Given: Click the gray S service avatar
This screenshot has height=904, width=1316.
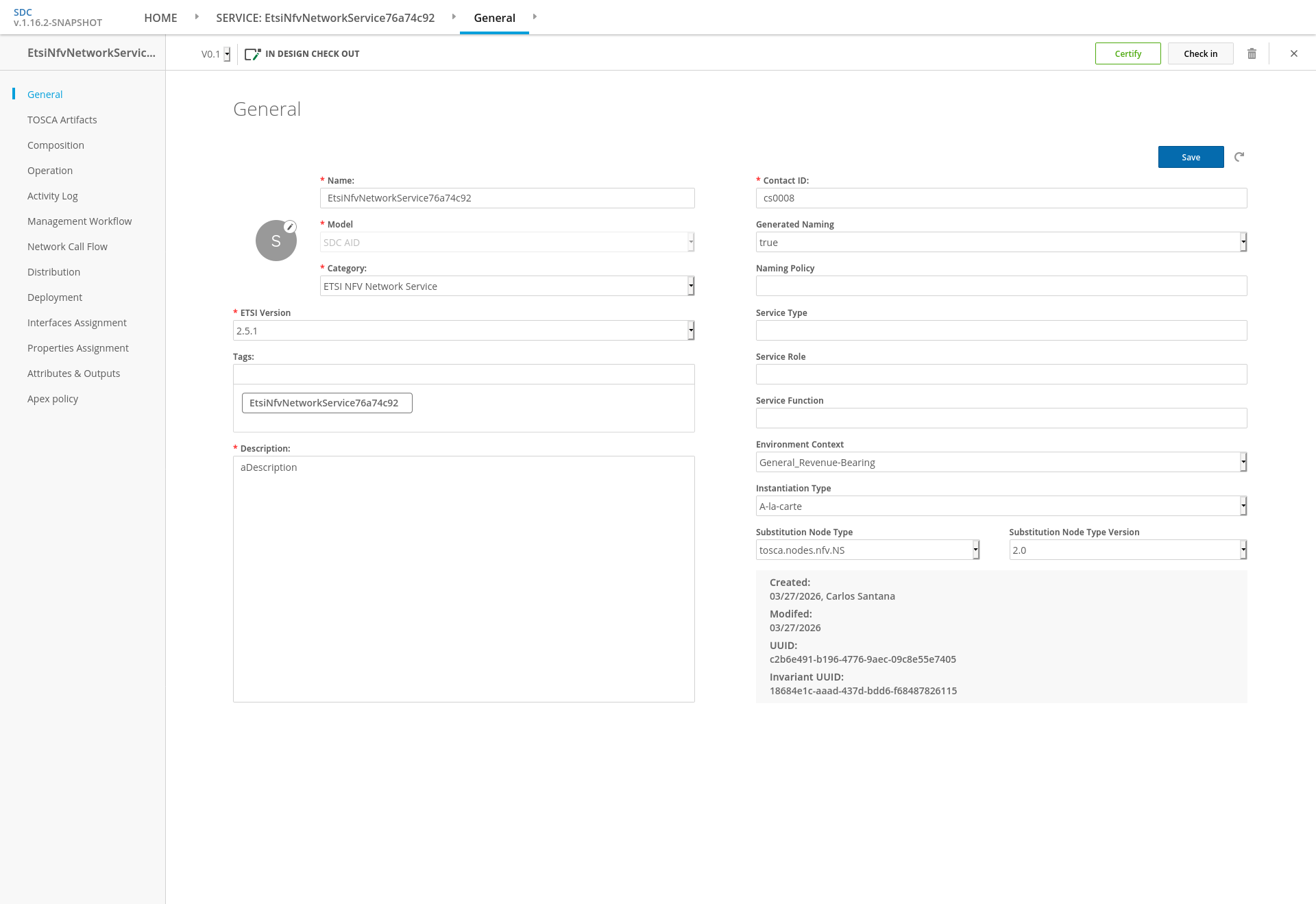Looking at the screenshot, I should pos(276,241).
